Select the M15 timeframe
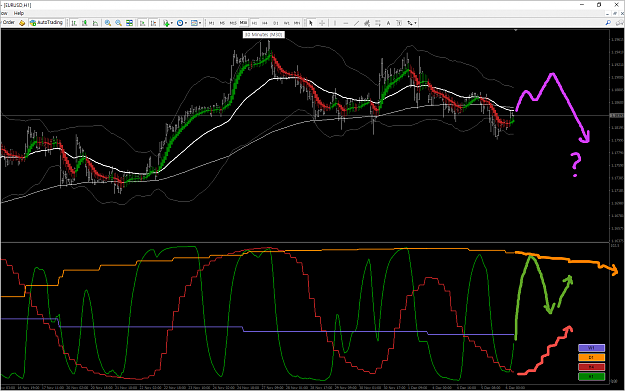 233,23
